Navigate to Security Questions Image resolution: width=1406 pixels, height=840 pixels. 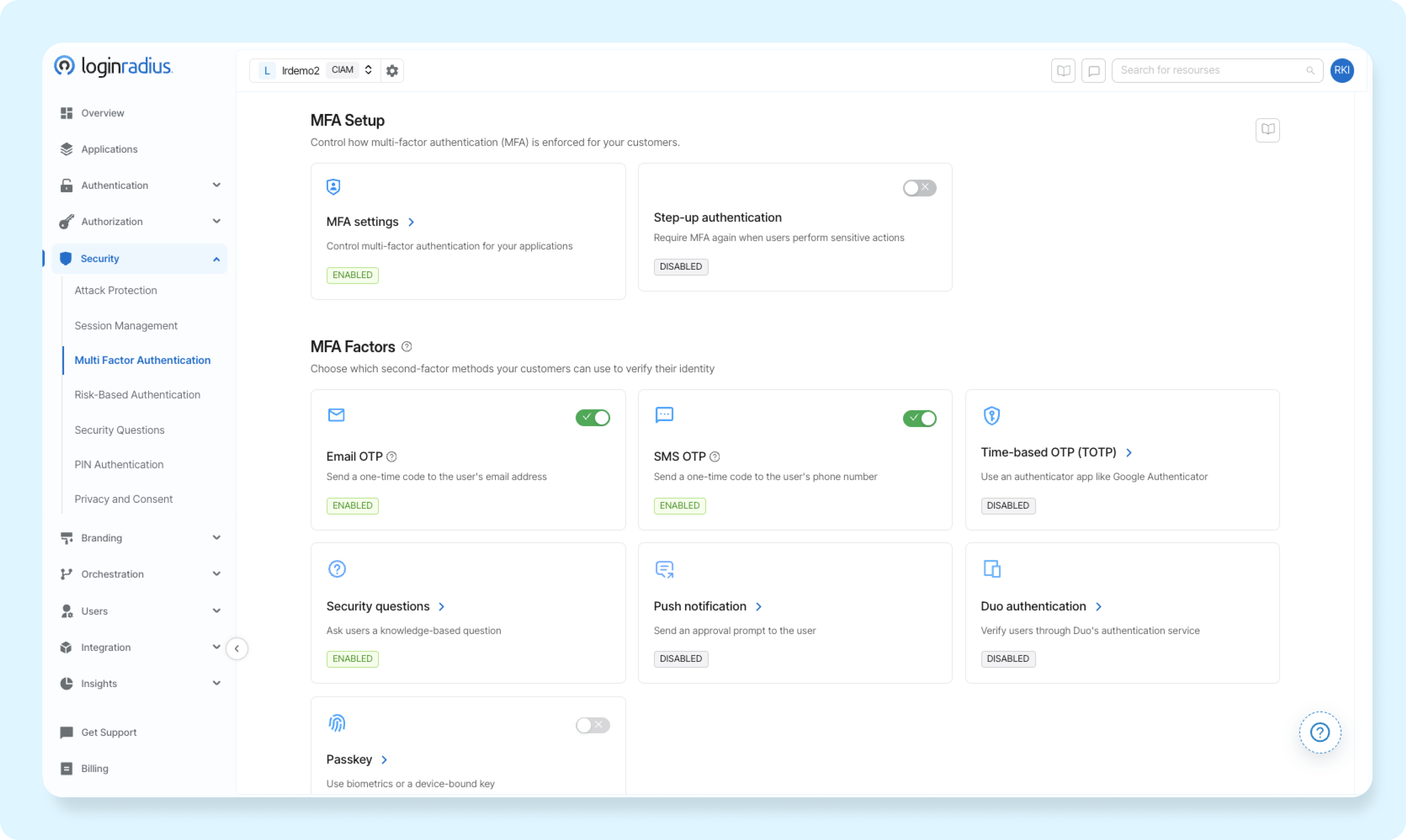(119, 430)
